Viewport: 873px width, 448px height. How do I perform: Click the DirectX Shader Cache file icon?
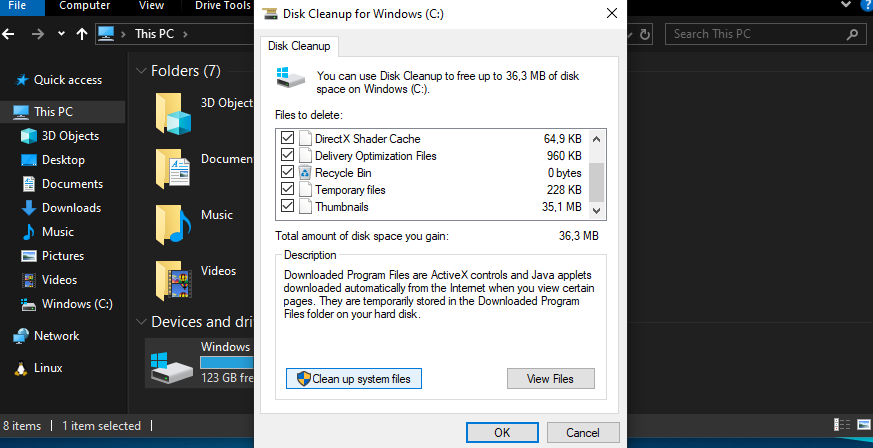click(x=305, y=138)
